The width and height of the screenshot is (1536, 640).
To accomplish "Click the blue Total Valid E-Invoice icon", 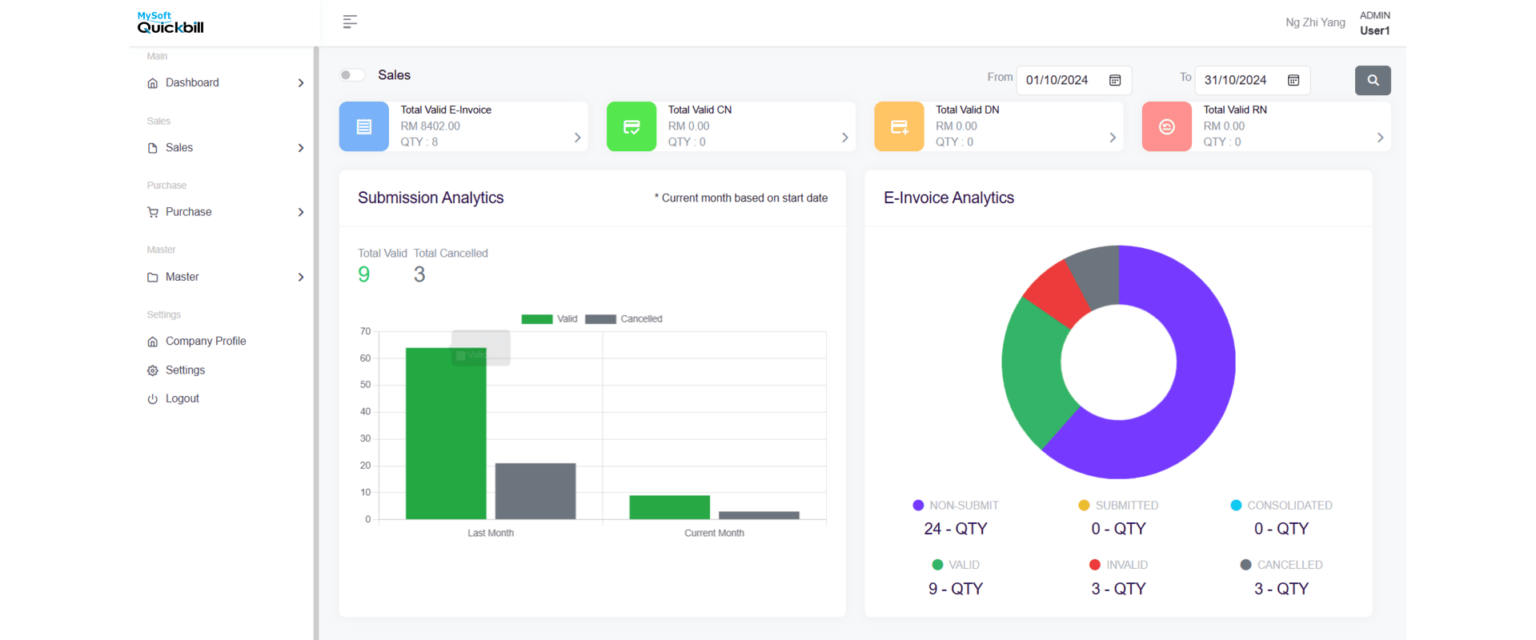I will pos(364,127).
